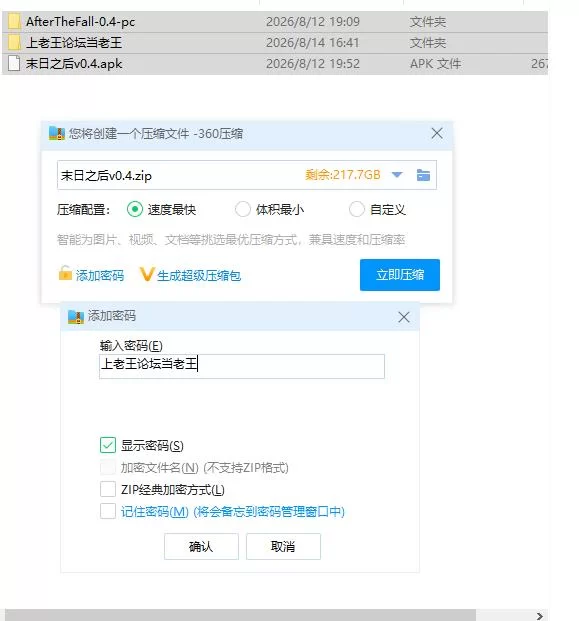The height and width of the screenshot is (621, 579).
Task: Check the 记住密码(M) checkbox
Action: tap(108, 511)
